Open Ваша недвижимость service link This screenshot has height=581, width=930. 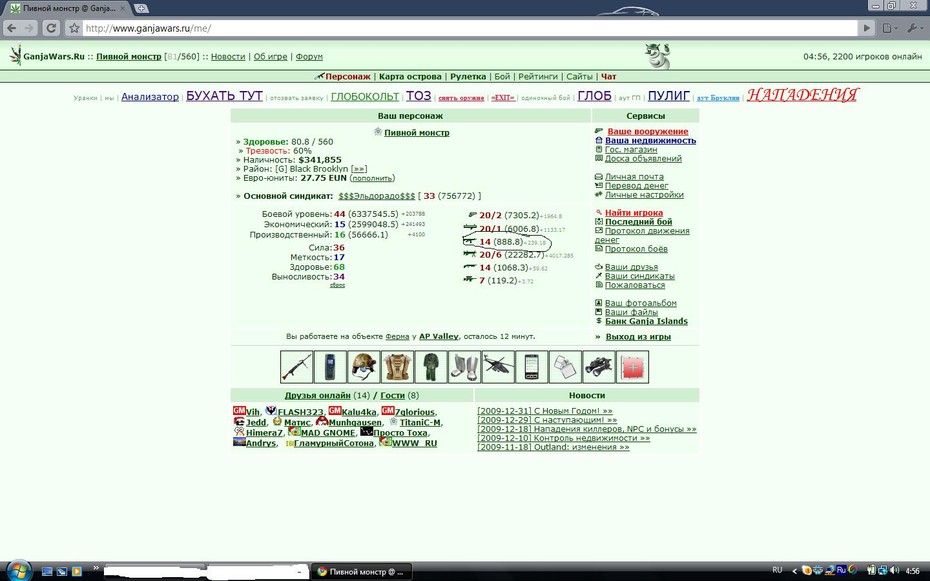[x=650, y=141]
